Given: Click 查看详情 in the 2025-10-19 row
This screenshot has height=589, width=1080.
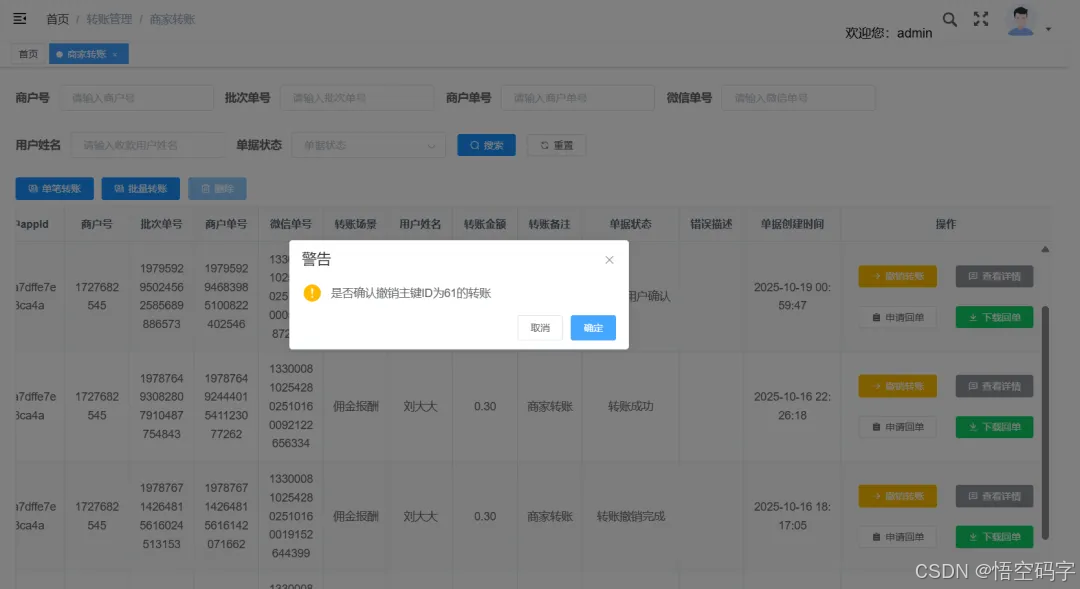Looking at the screenshot, I should (x=994, y=276).
